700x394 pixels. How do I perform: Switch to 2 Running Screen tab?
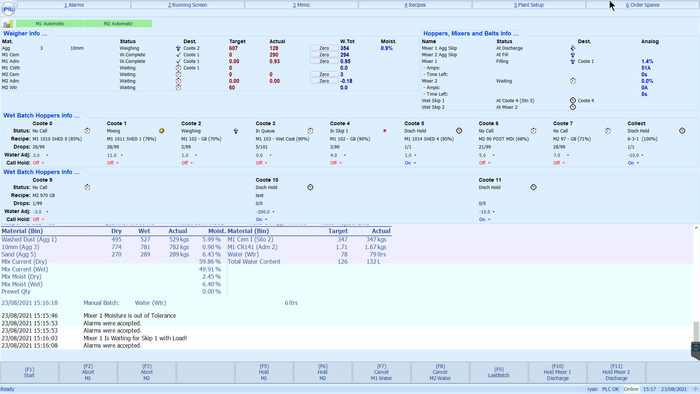point(188,5)
